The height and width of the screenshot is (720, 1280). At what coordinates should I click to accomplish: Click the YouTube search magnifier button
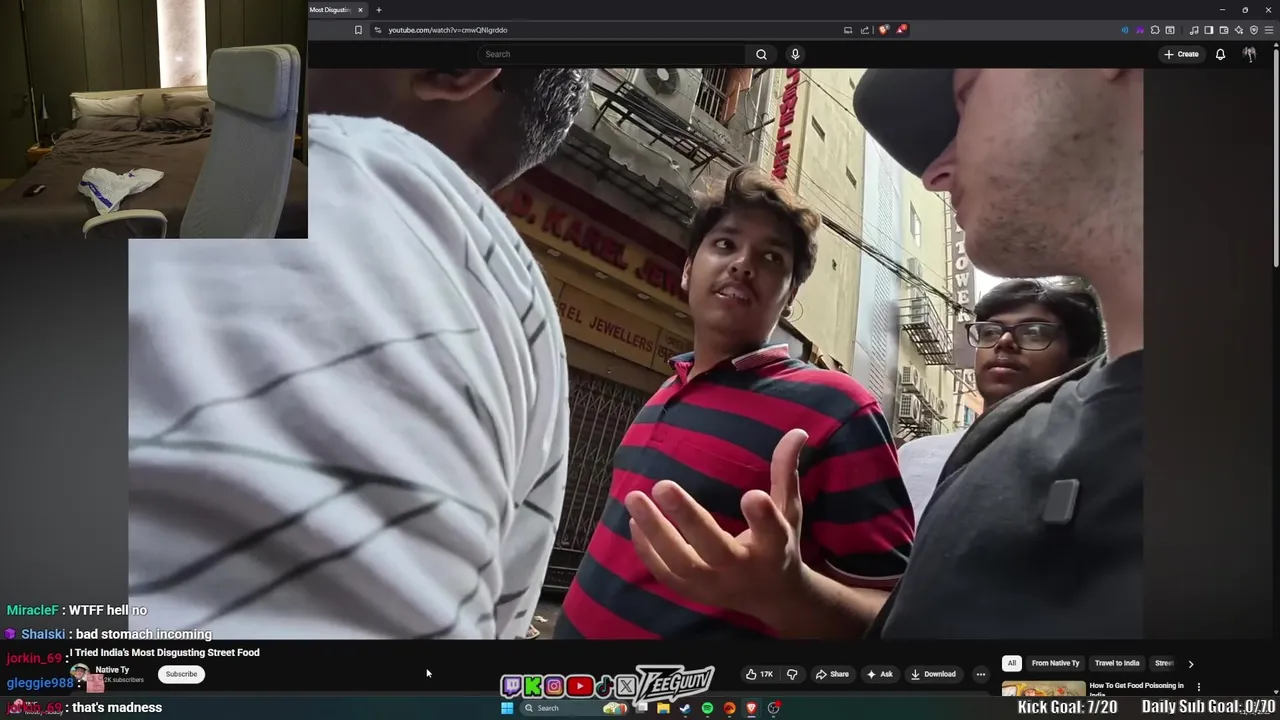coord(761,54)
